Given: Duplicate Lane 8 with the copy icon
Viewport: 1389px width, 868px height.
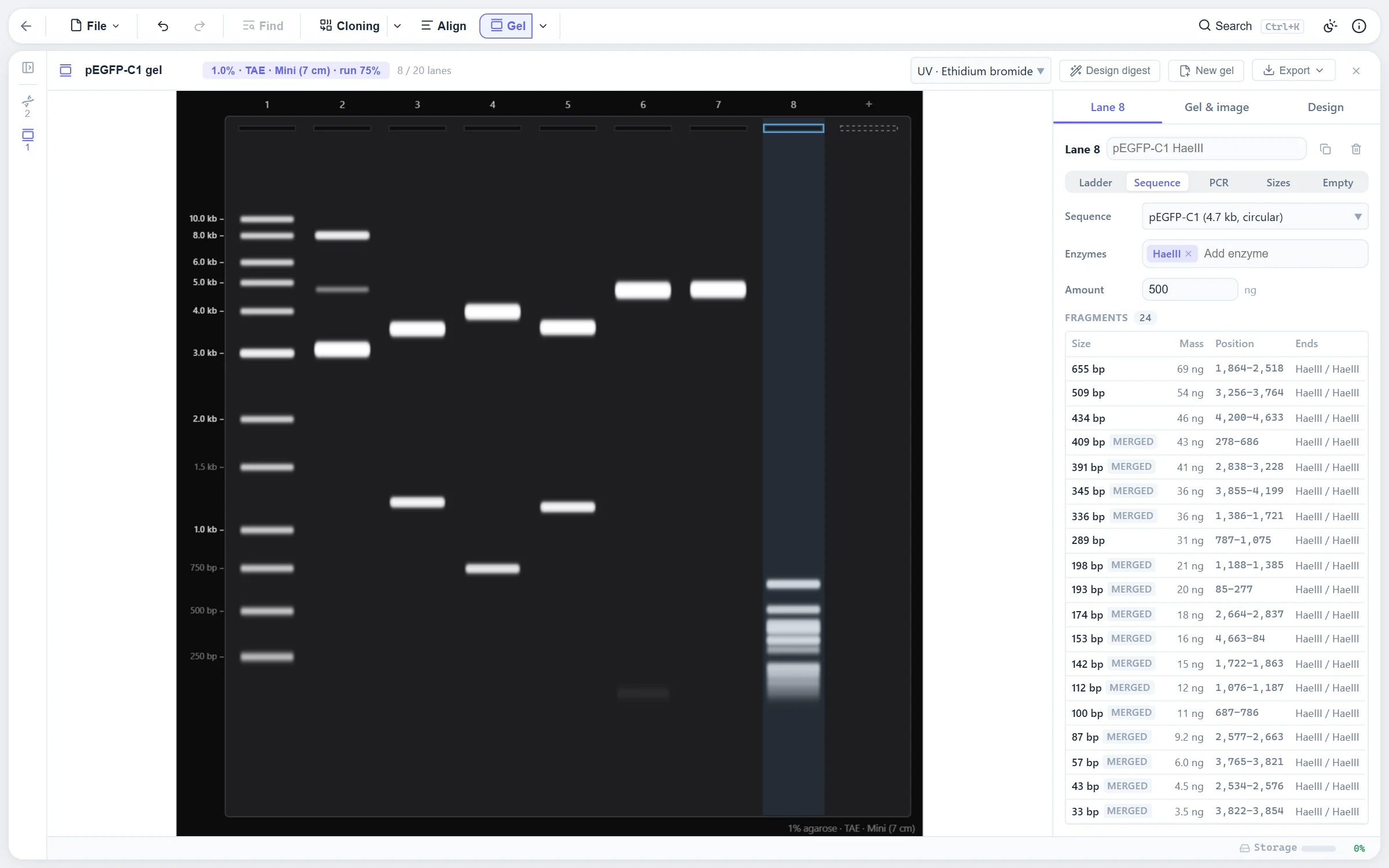Looking at the screenshot, I should 1325,149.
